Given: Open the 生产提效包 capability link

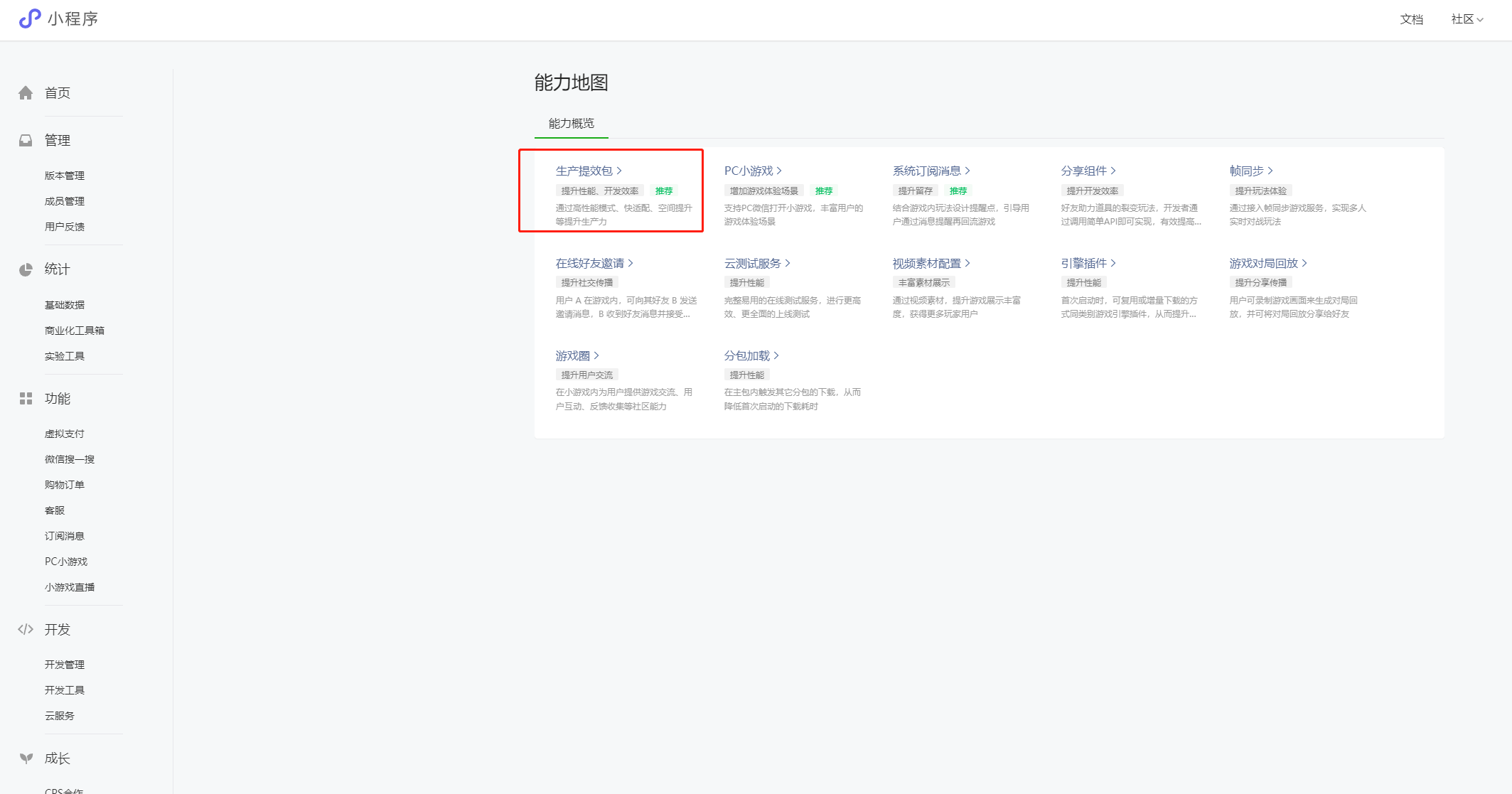Looking at the screenshot, I should [x=584, y=171].
